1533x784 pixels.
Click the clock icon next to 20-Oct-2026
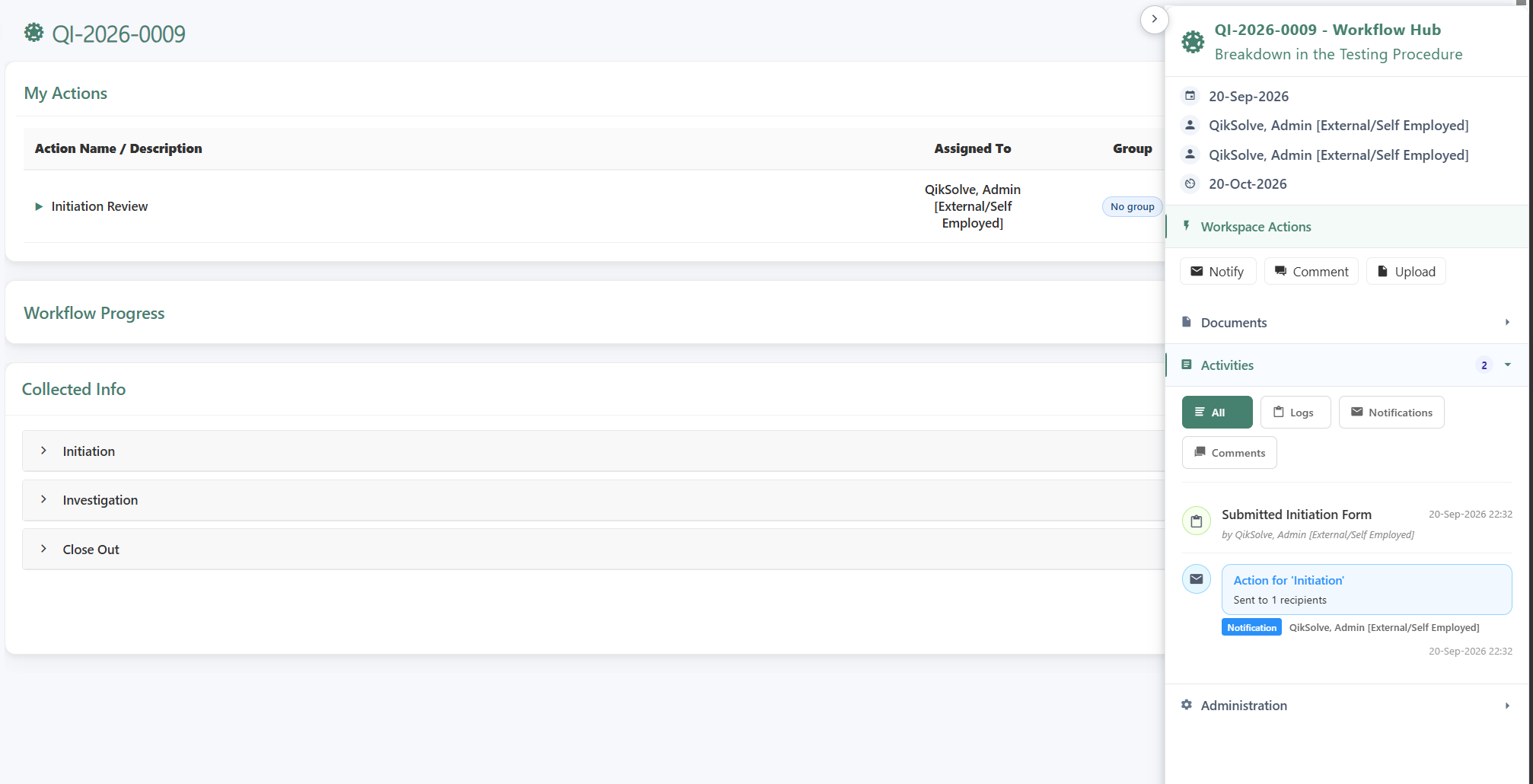(1190, 183)
